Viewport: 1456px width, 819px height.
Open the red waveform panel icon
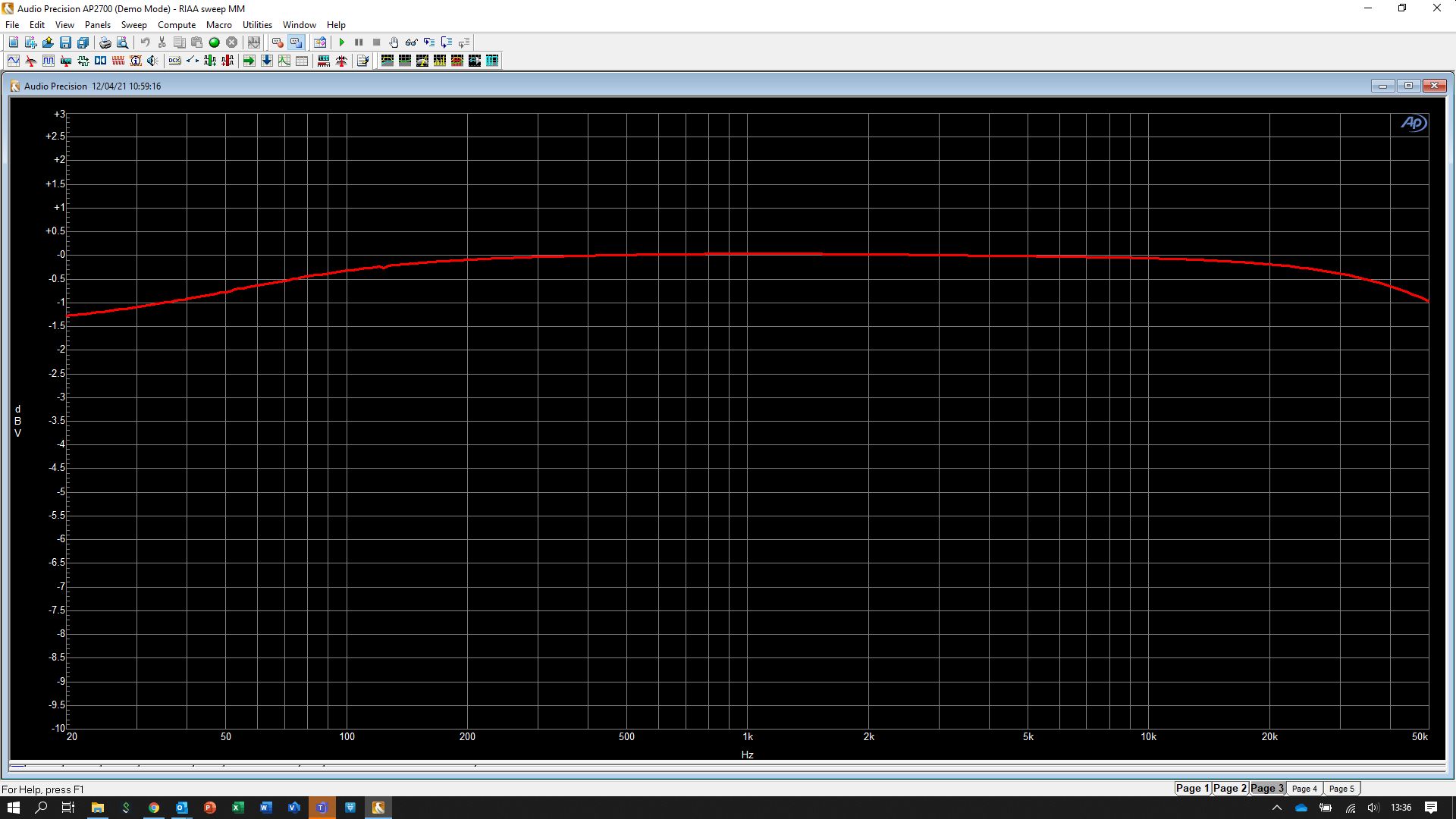[x=118, y=61]
